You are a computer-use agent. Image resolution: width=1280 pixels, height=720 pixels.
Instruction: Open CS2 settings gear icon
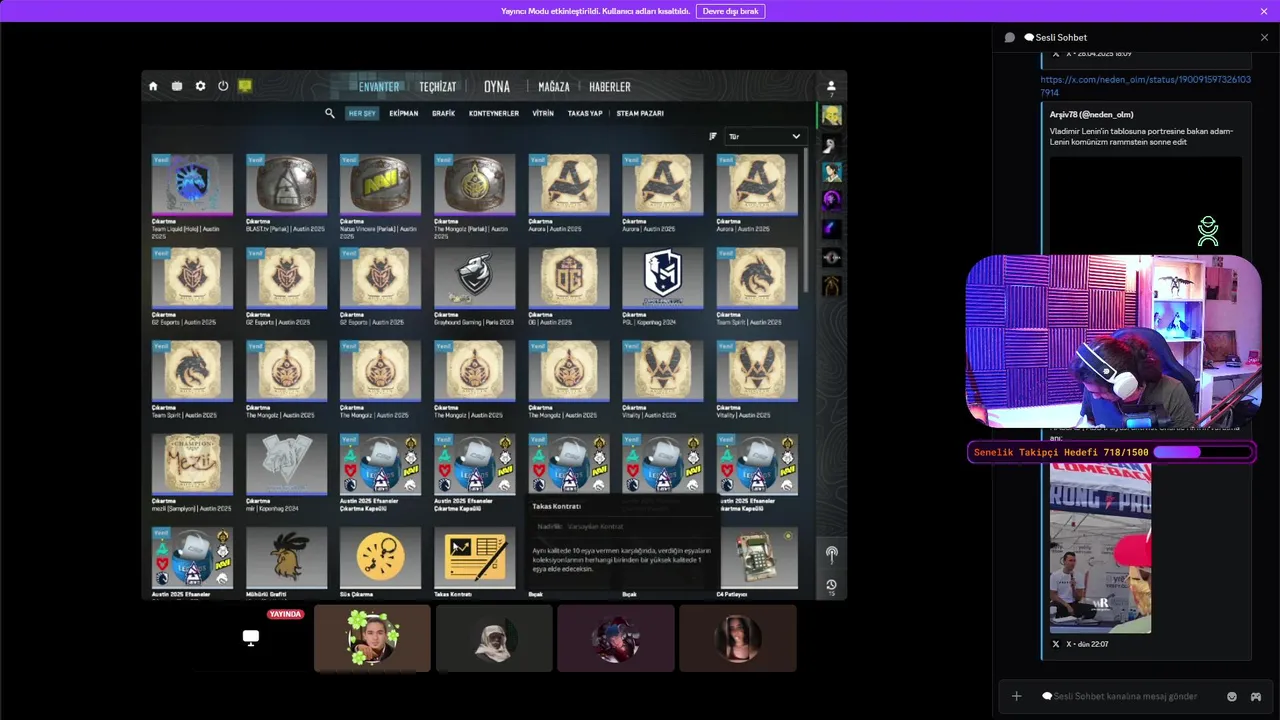click(200, 86)
